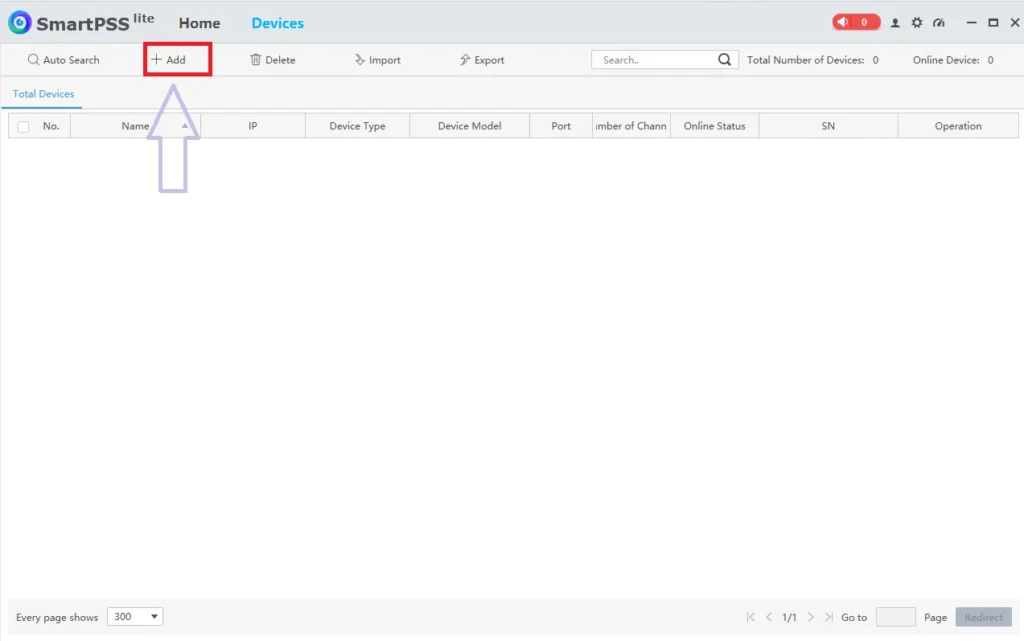
Task: Open the Import devices tool
Action: [x=377, y=59]
